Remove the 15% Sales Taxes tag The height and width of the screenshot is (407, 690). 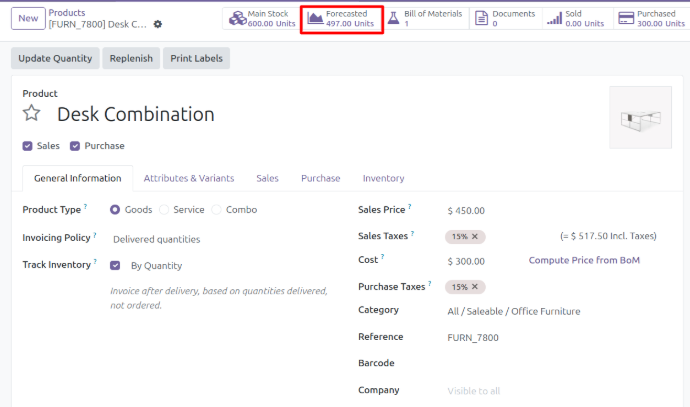(476, 237)
